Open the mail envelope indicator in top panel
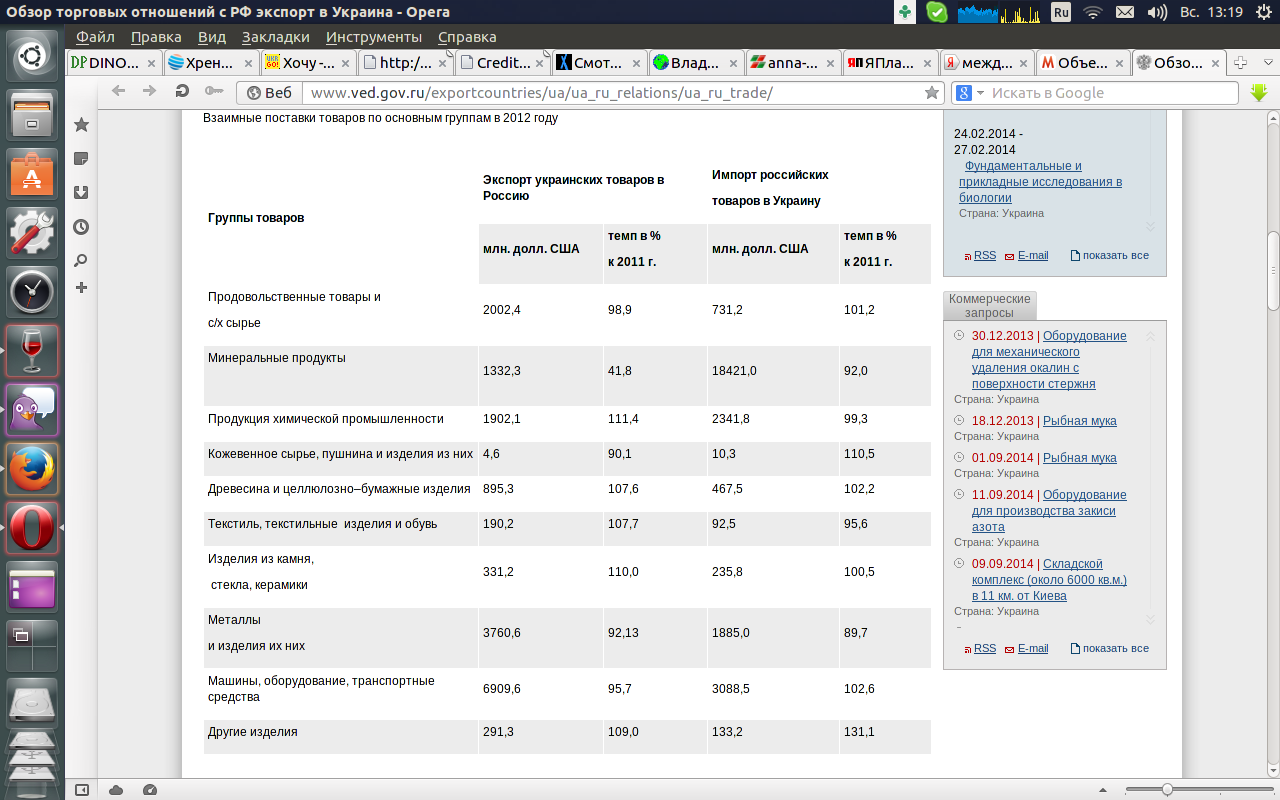The width and height of the screenshot is (1280, 800). pos(1125,12)
